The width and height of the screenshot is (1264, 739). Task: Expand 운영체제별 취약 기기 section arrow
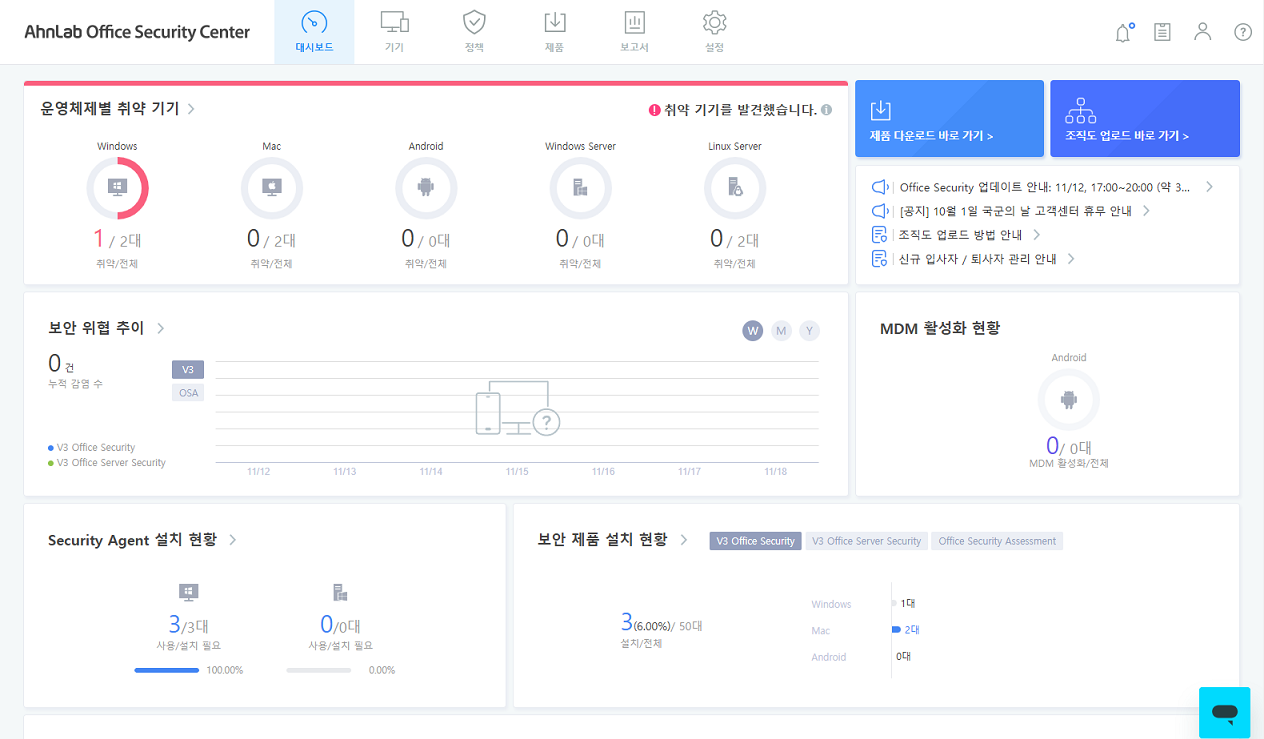(x=191, y=109)
